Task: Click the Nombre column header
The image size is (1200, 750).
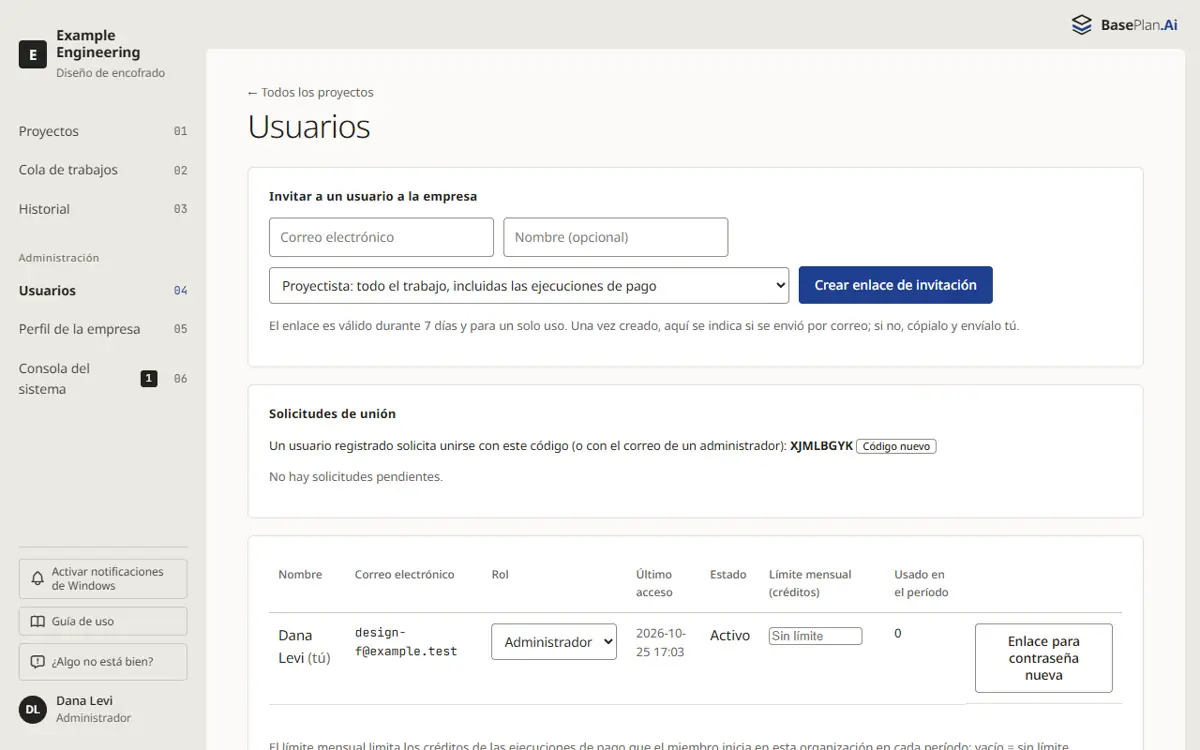Action: coord(300,574)
